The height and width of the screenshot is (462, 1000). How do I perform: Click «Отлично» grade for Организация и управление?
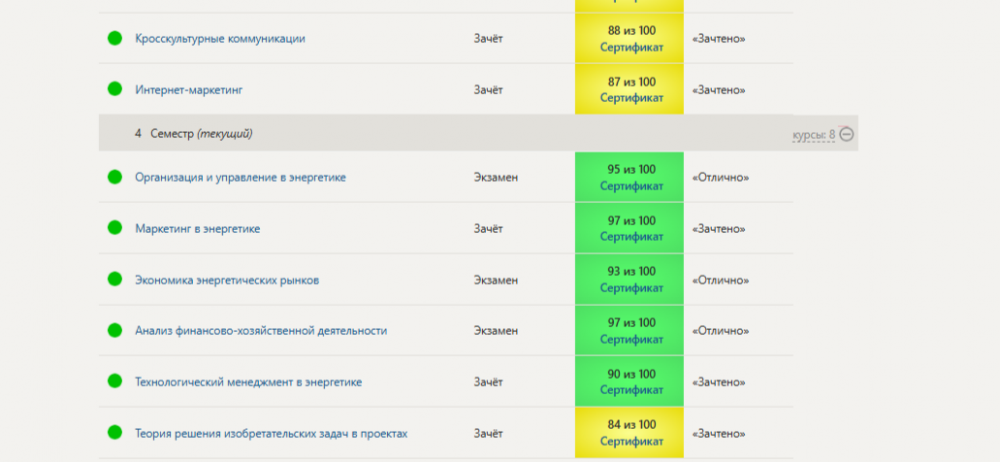pyautogui.click(x=721, y=177)
